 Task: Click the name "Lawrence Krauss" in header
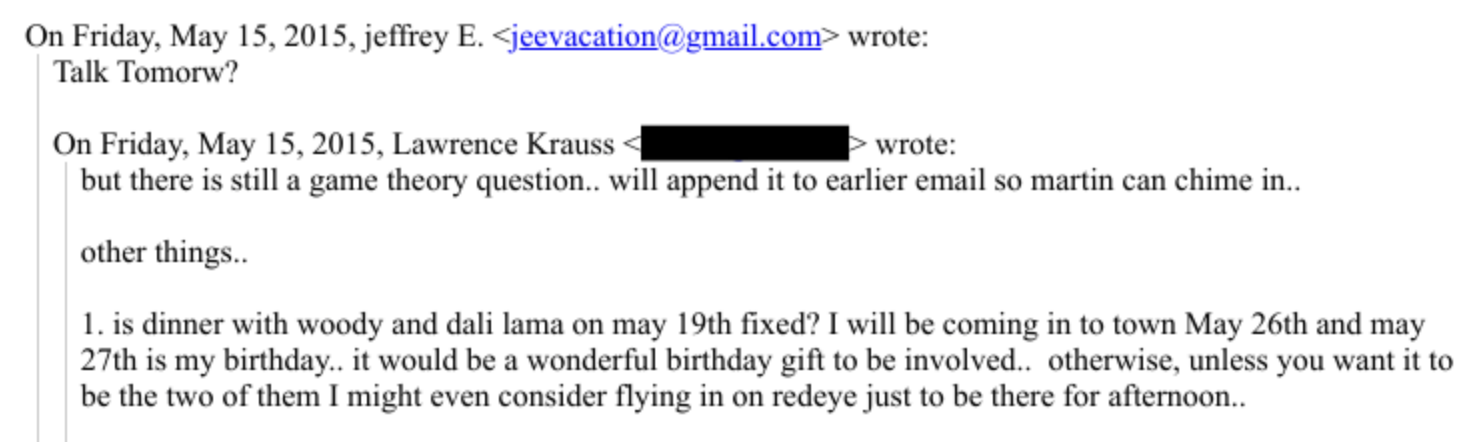[x=503, y=145]
